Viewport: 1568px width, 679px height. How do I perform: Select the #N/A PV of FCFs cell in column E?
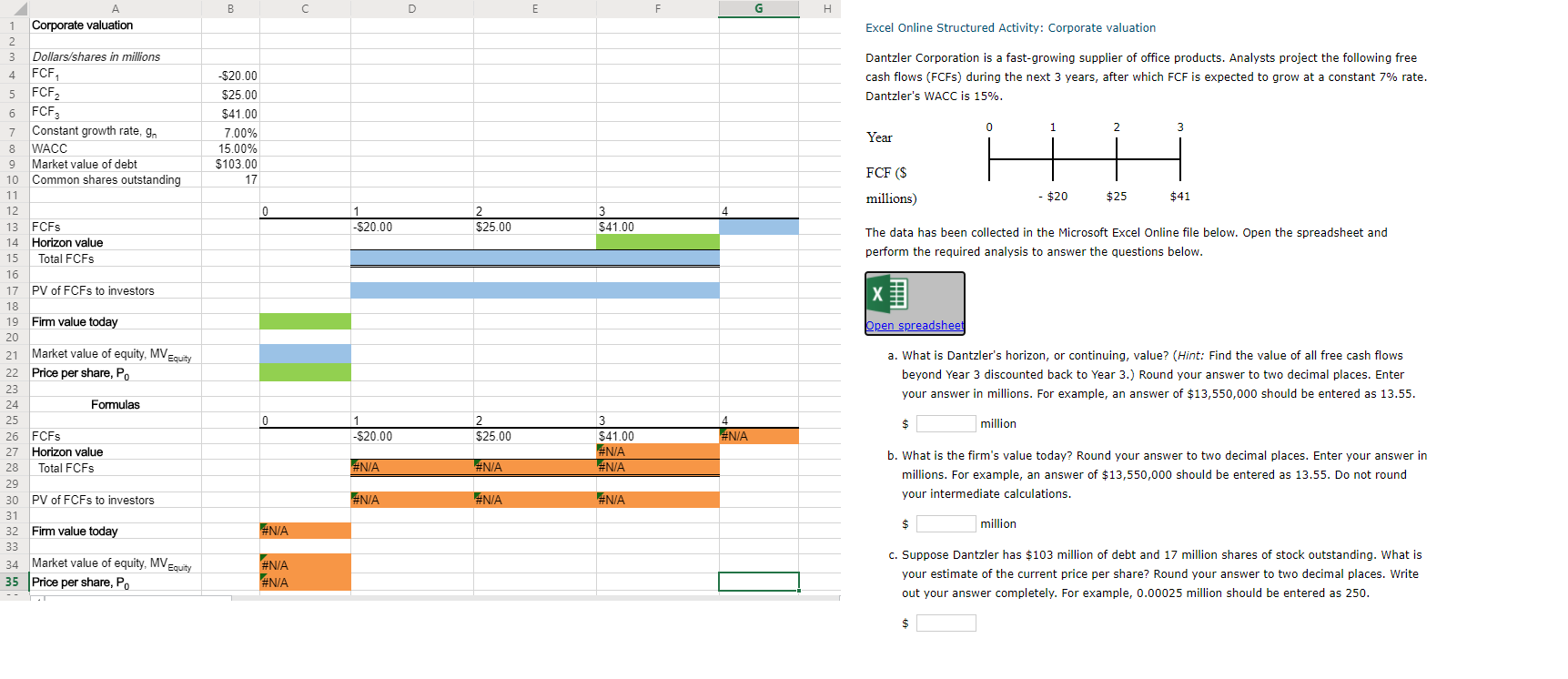[x=535, y=500]
